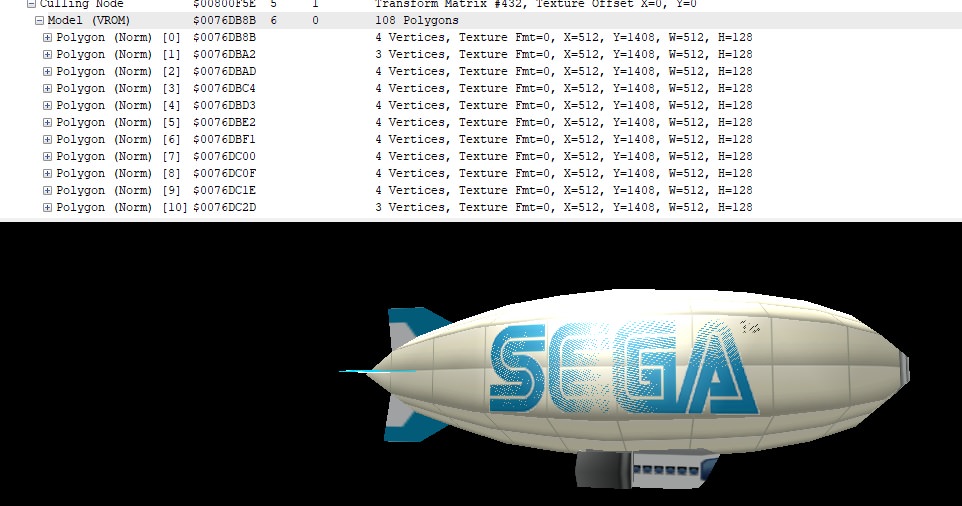Expand Polygon (Norm) [6] row

47,140
